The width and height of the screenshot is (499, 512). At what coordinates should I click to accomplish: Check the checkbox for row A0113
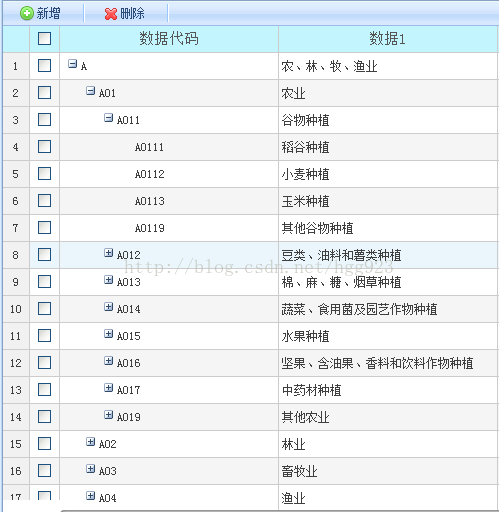click(44, 201)
